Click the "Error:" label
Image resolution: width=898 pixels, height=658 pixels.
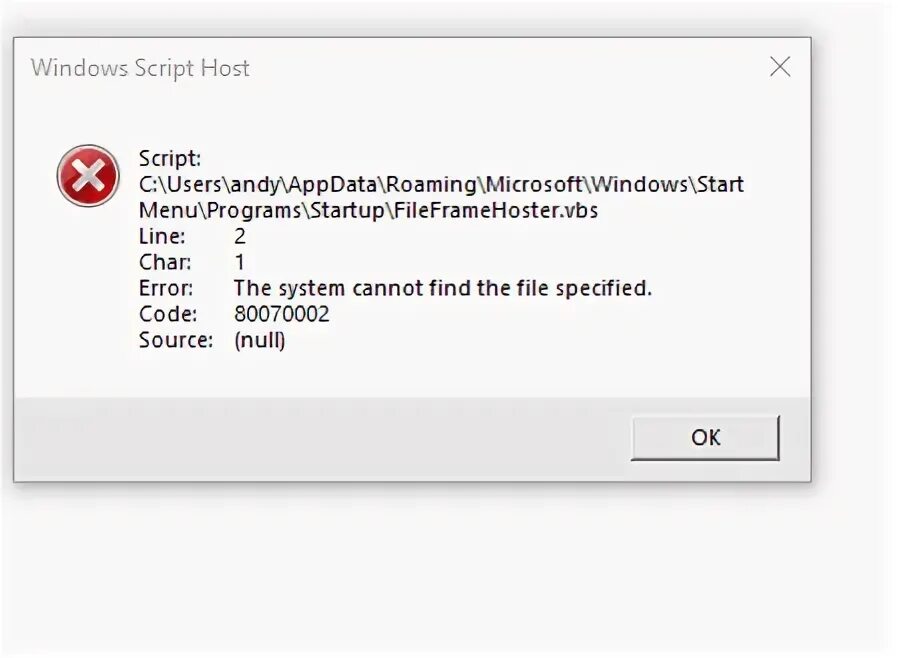tap(165, 289)
